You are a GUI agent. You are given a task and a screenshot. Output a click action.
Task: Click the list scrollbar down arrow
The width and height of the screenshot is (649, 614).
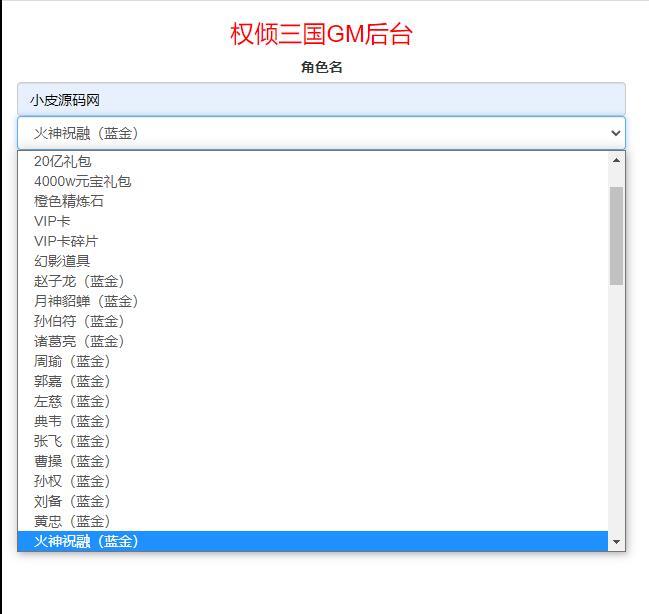616,542
